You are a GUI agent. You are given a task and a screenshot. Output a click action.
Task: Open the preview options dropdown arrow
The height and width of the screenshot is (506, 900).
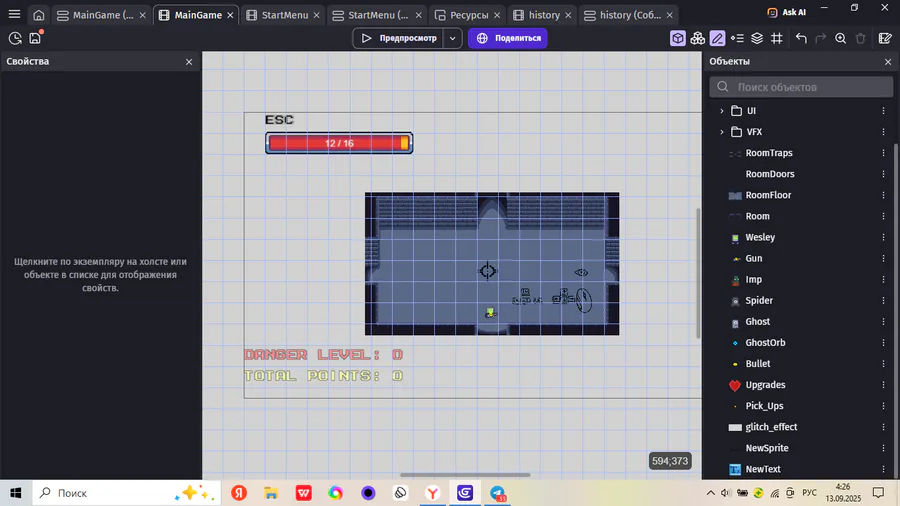pyautogui.click(x=453, y=38)
